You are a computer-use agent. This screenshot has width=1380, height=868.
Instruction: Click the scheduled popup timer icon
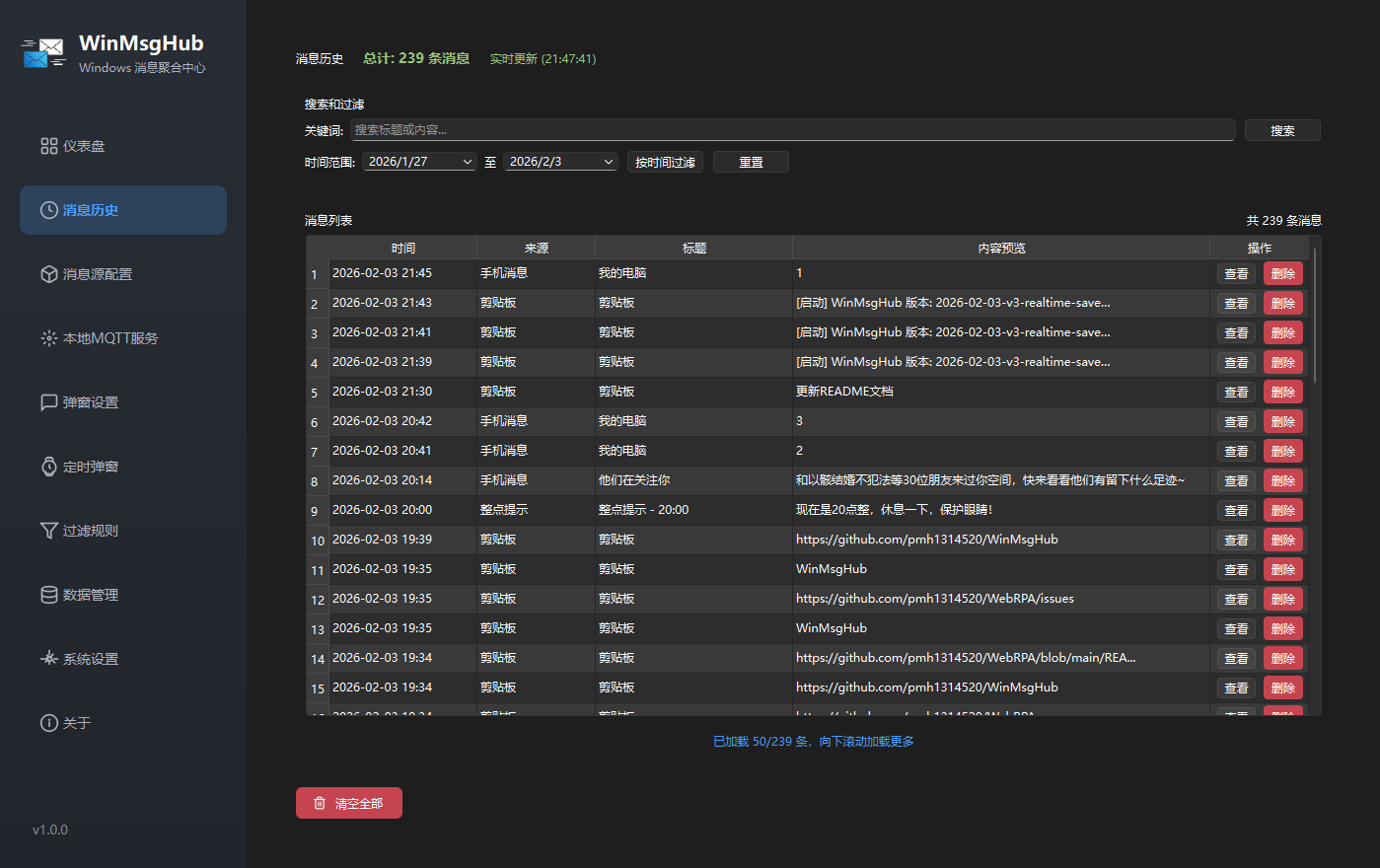click(x=48, y=467)
